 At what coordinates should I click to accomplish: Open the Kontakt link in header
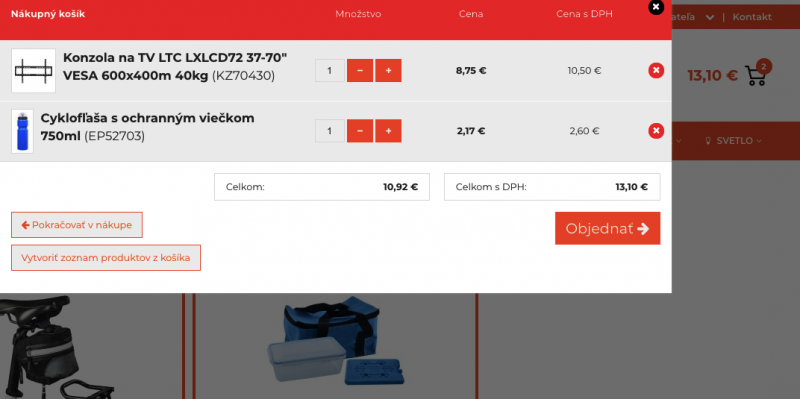pos(752,17)
